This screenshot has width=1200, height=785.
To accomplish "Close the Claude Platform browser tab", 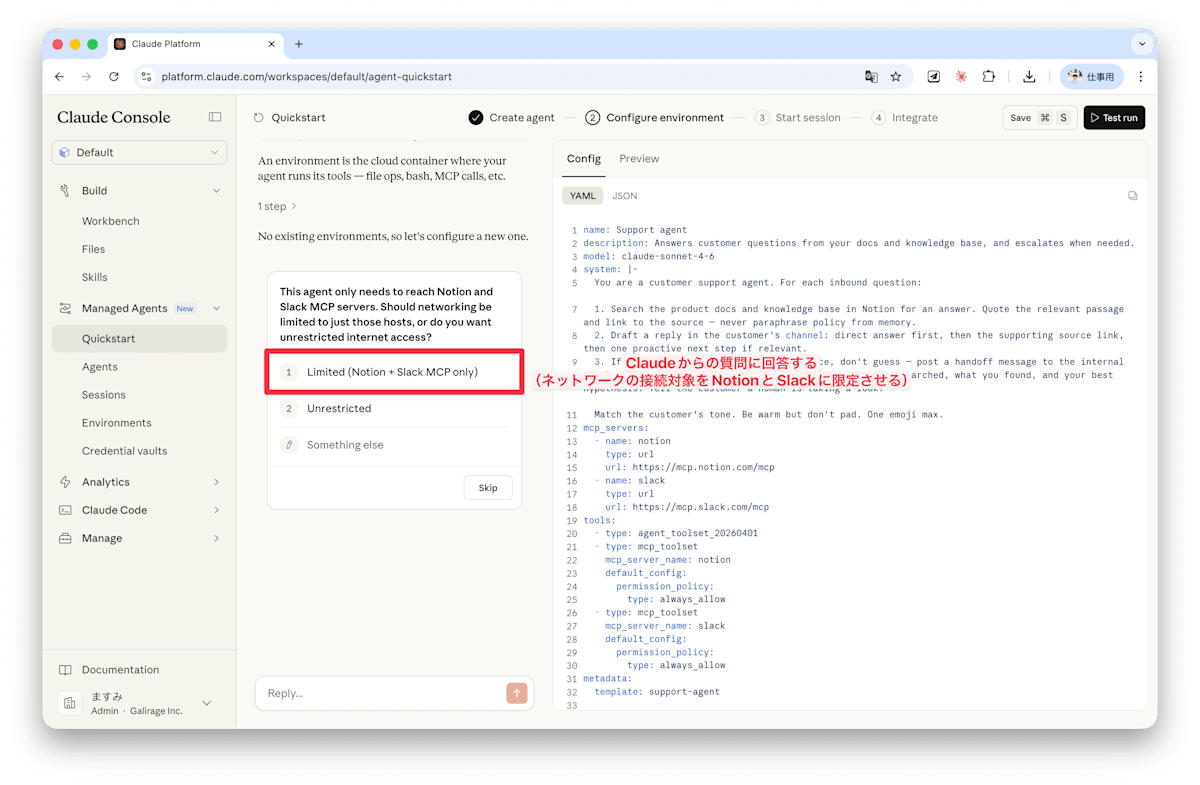I will click(x=271, y=44).
